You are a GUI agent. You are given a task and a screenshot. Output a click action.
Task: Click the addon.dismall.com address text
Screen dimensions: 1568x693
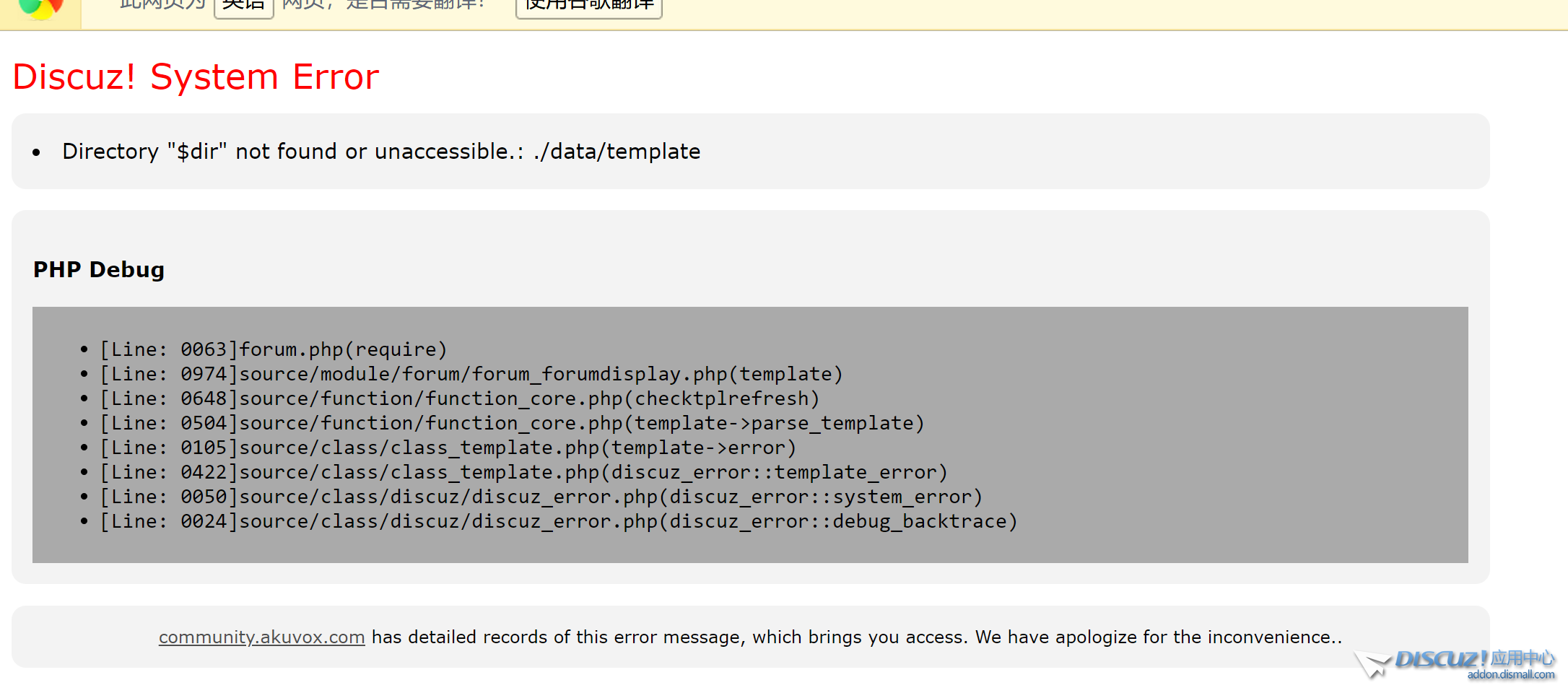point(1510,675)
